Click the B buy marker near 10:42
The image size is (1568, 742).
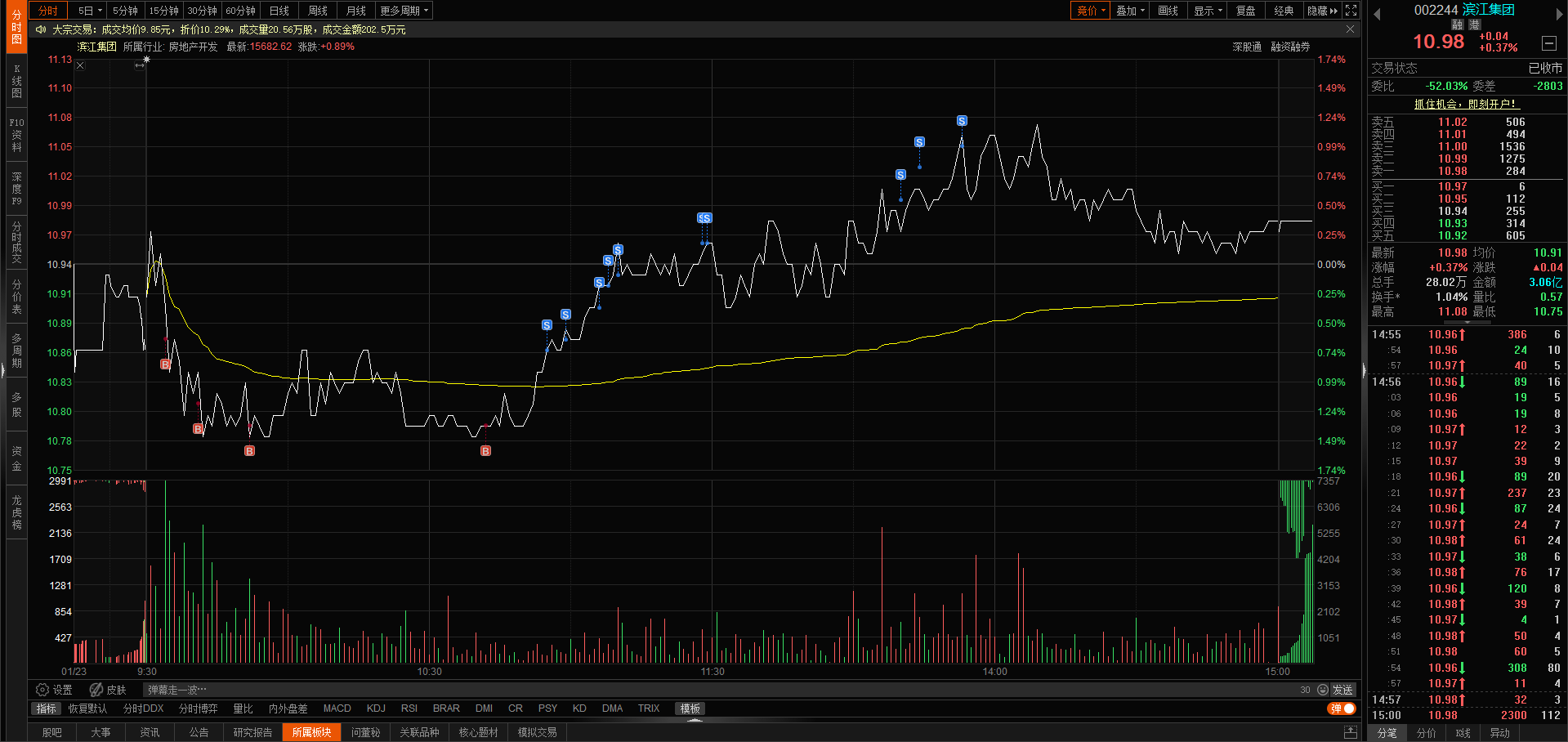pyautogui.click(x=485, y=451)
